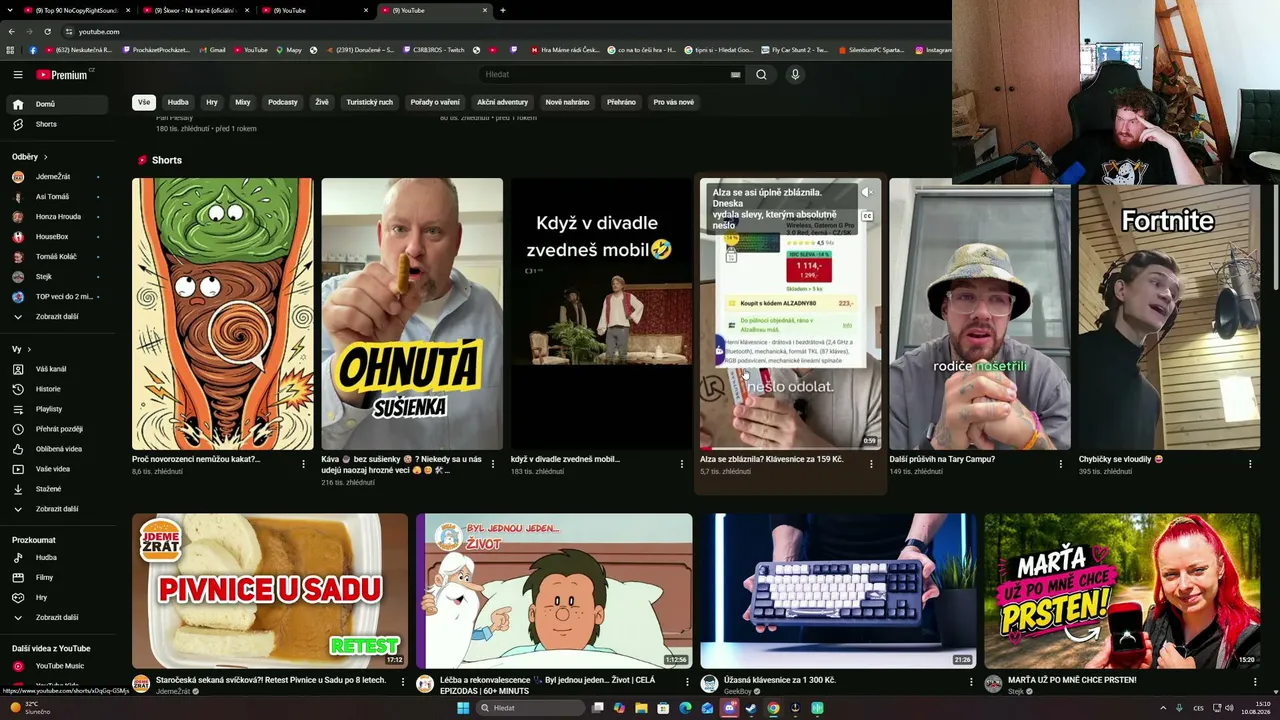
Task: Reload the page in browser
Action: pyautogui.click(x=47, y=31)
